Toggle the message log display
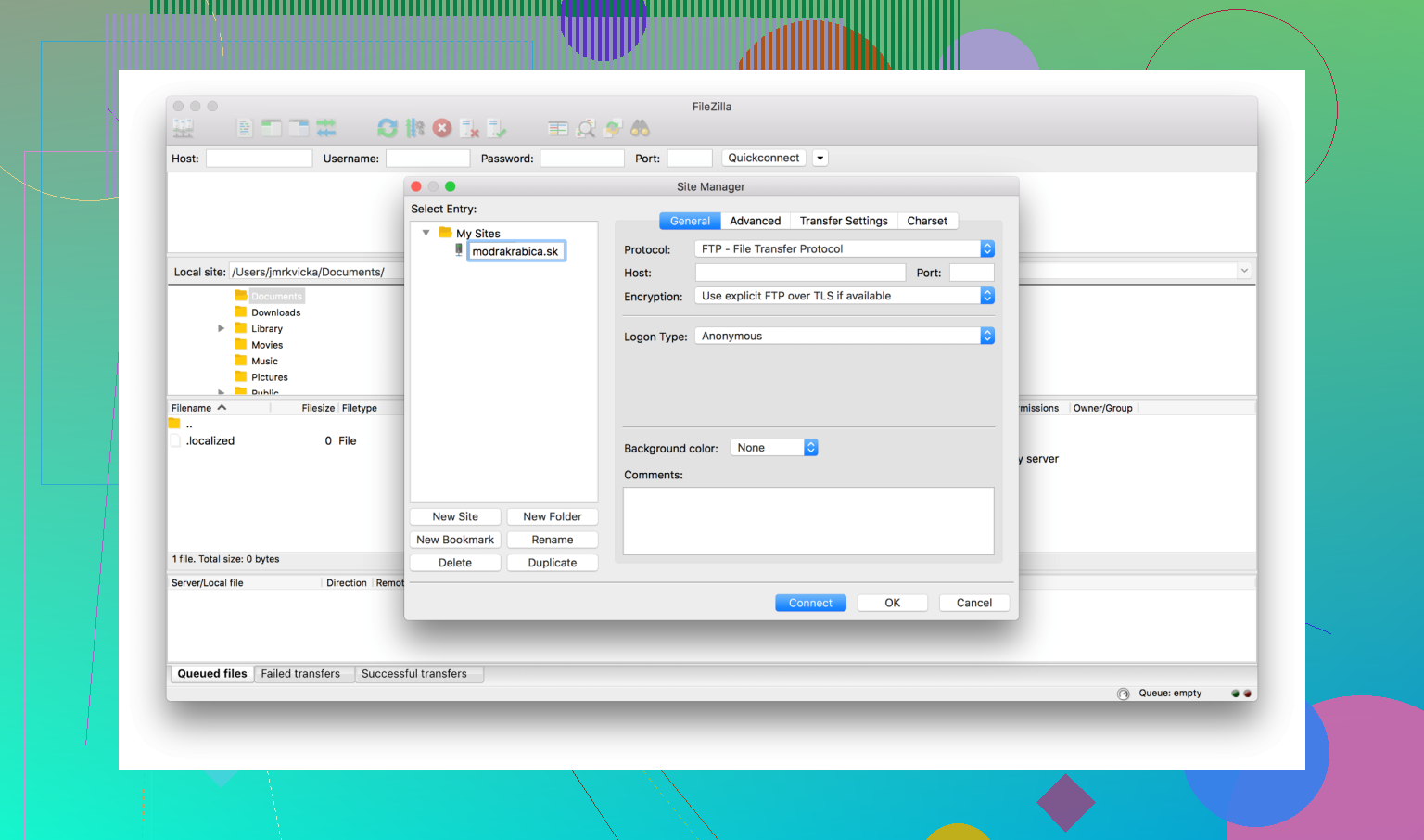 point(245,129)
